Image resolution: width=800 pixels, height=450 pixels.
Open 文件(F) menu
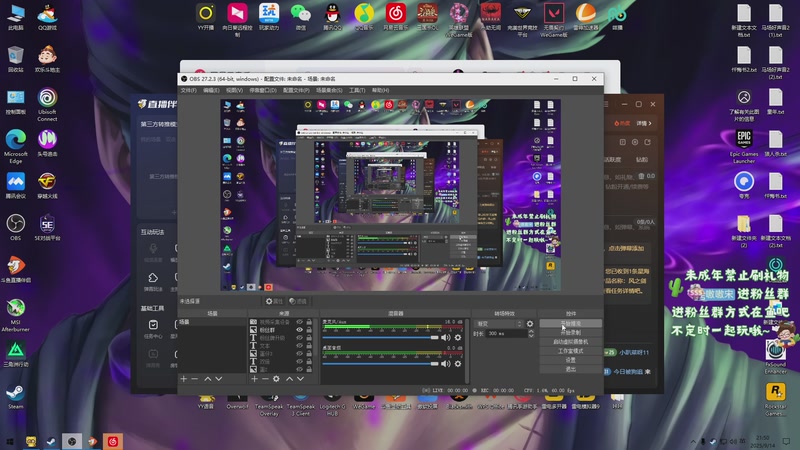click(188, 90)
